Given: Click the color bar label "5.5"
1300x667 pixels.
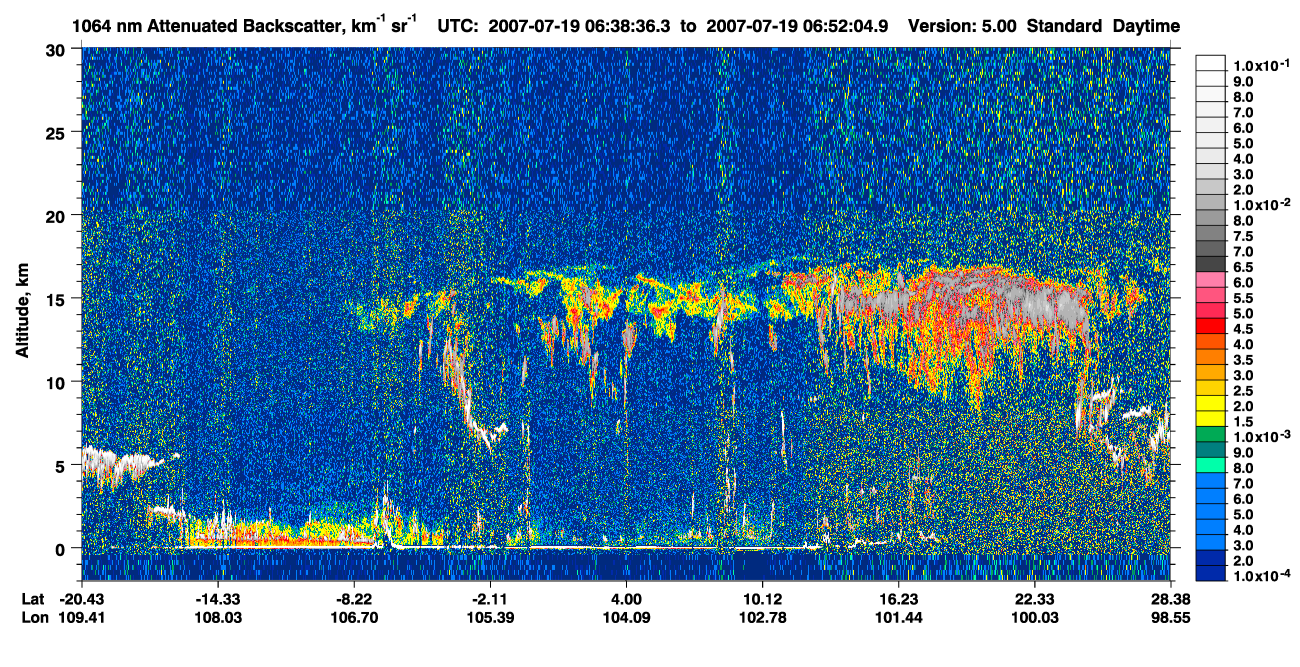Looking at the screenshot, I should (x=1243, y=299).
